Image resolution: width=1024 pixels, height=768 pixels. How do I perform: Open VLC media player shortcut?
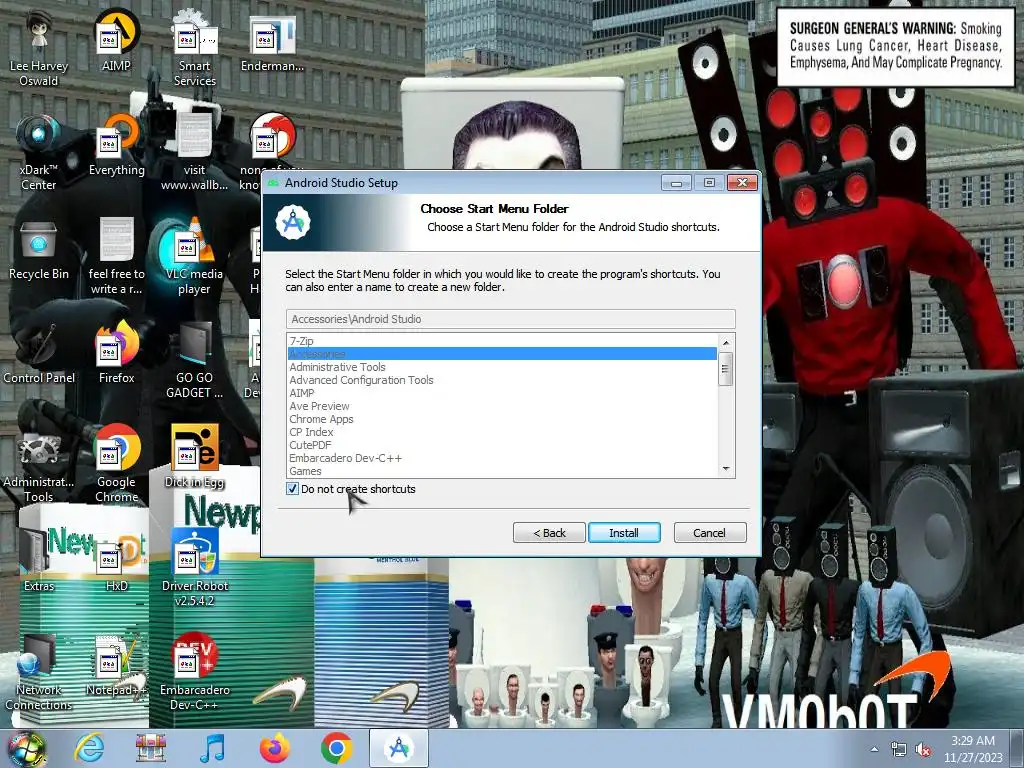(194, 257)
